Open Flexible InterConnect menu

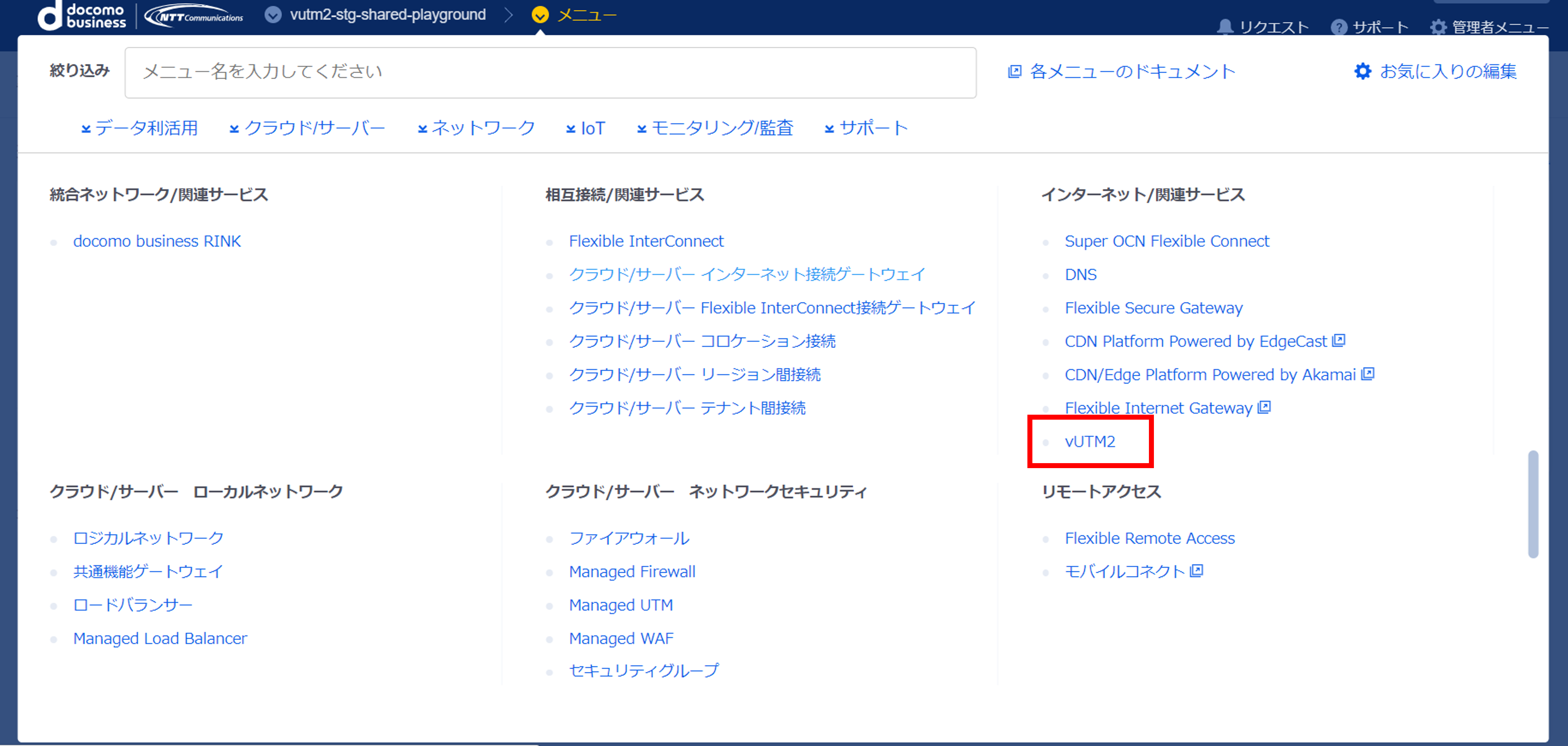[x=646, y=241]
